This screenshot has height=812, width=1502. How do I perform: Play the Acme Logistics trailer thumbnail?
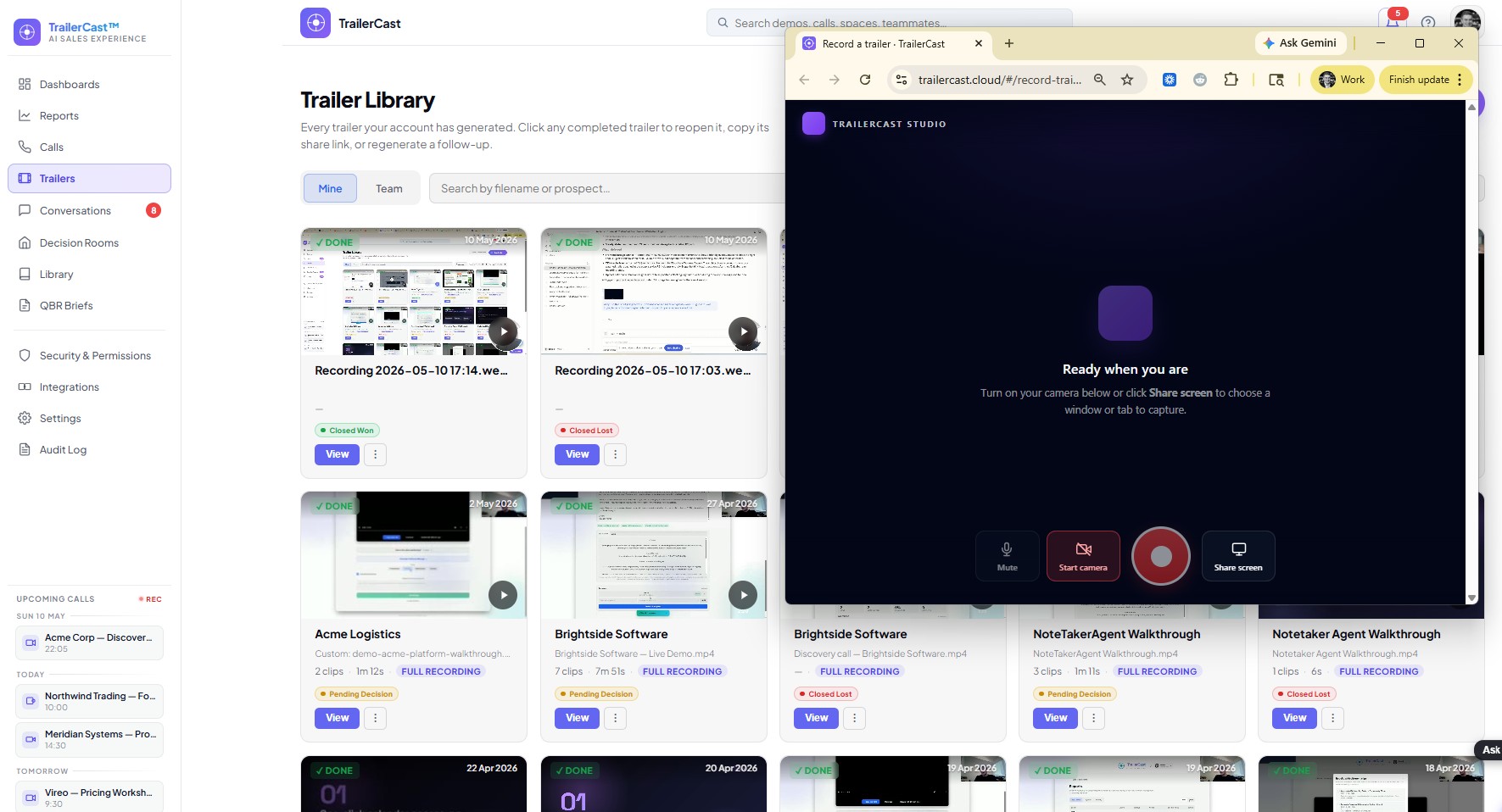[x=504, y=595]
